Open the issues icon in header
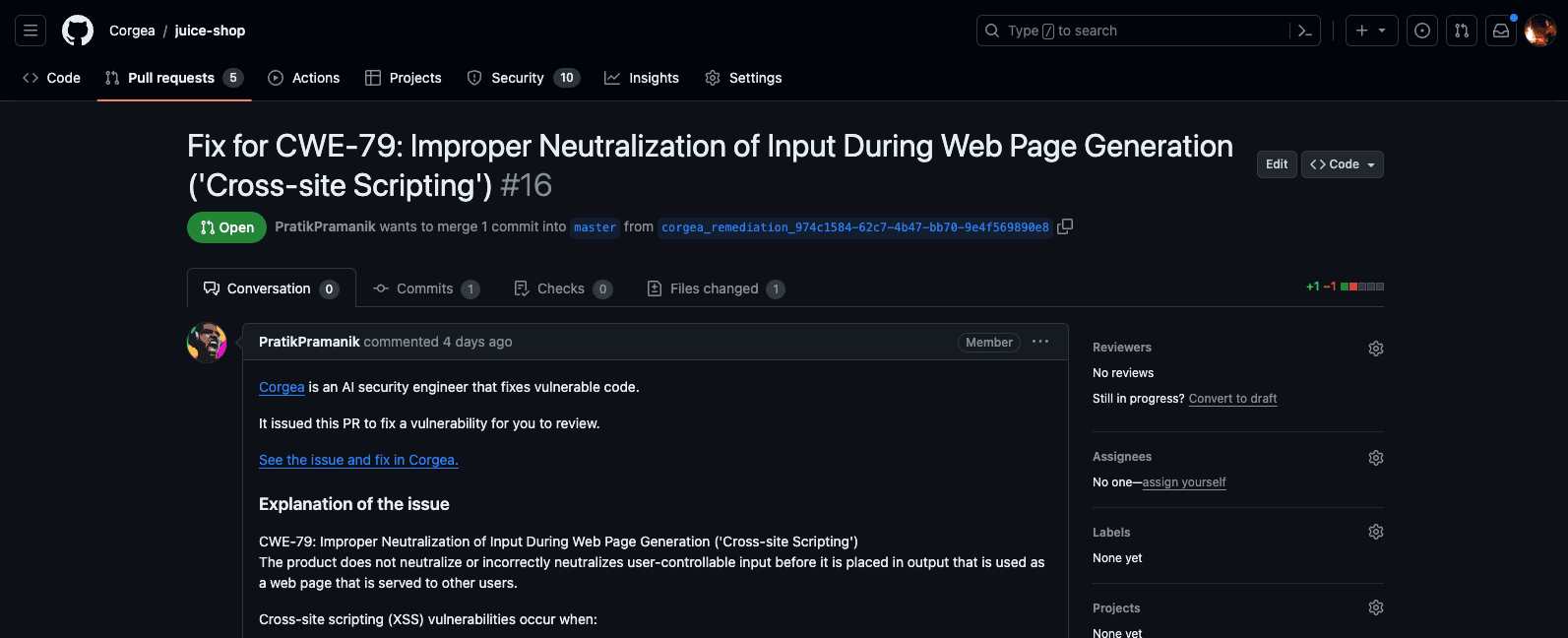The image size is (1568, 638). click(x=1422, y=31)
